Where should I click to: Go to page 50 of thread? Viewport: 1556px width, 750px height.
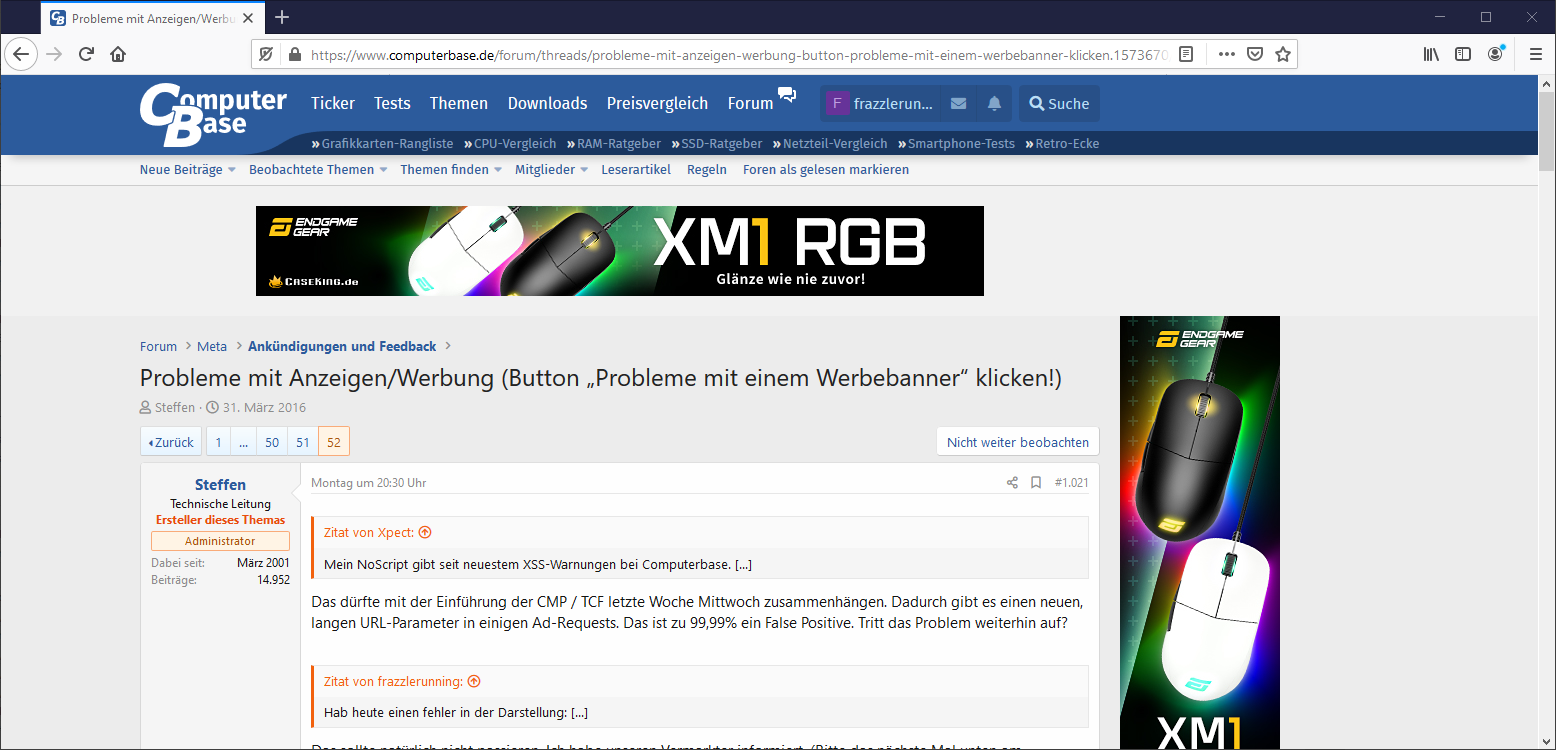click(x=272, y=442)
